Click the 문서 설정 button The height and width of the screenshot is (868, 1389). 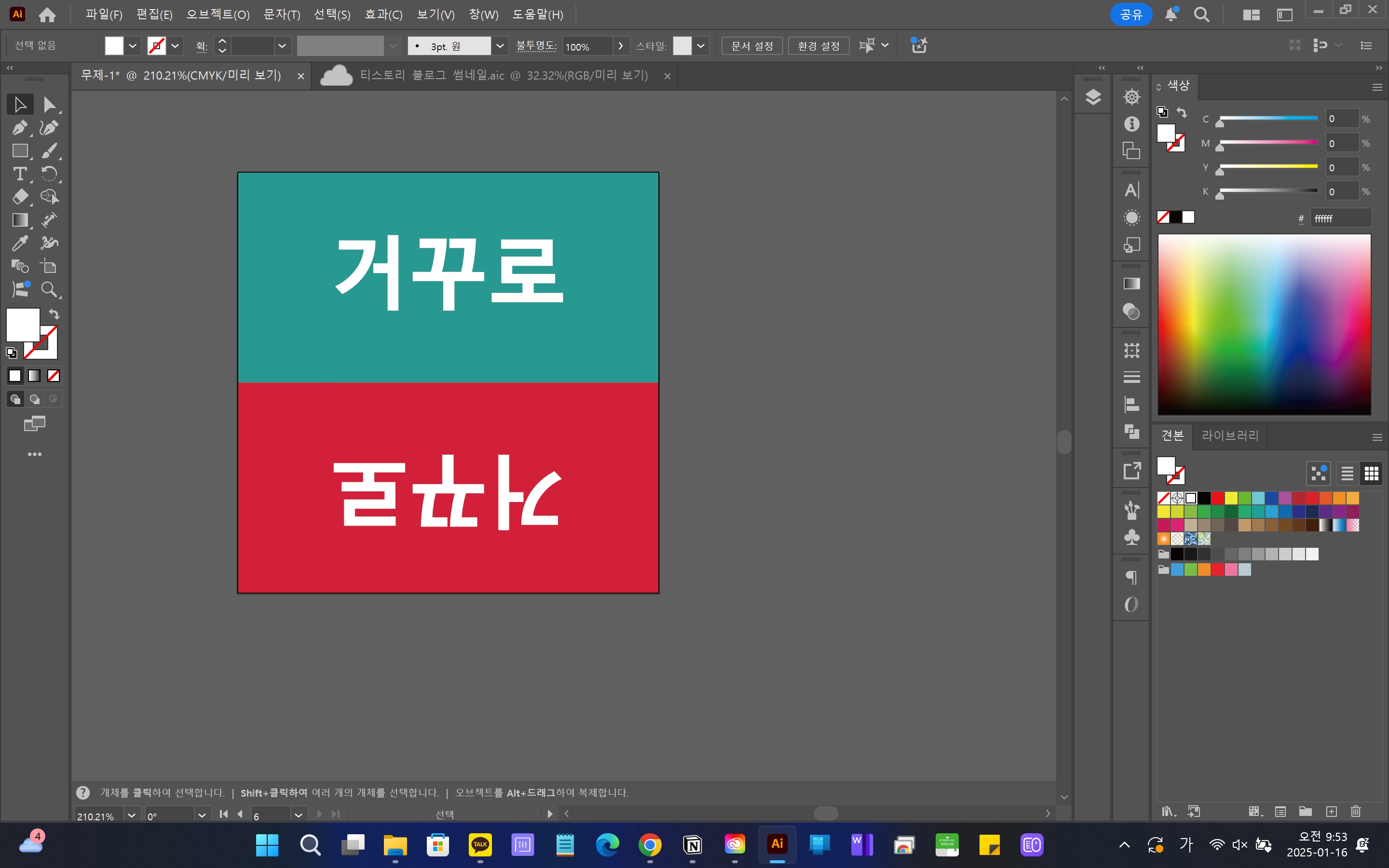[751, 45]
